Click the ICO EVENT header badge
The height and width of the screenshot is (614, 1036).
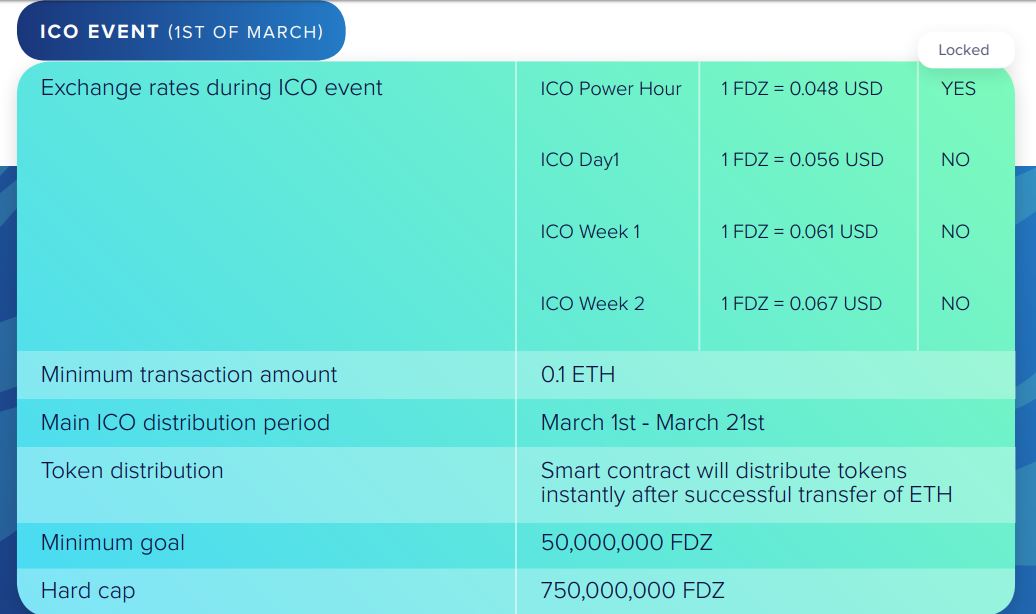[x=181, y=31]
